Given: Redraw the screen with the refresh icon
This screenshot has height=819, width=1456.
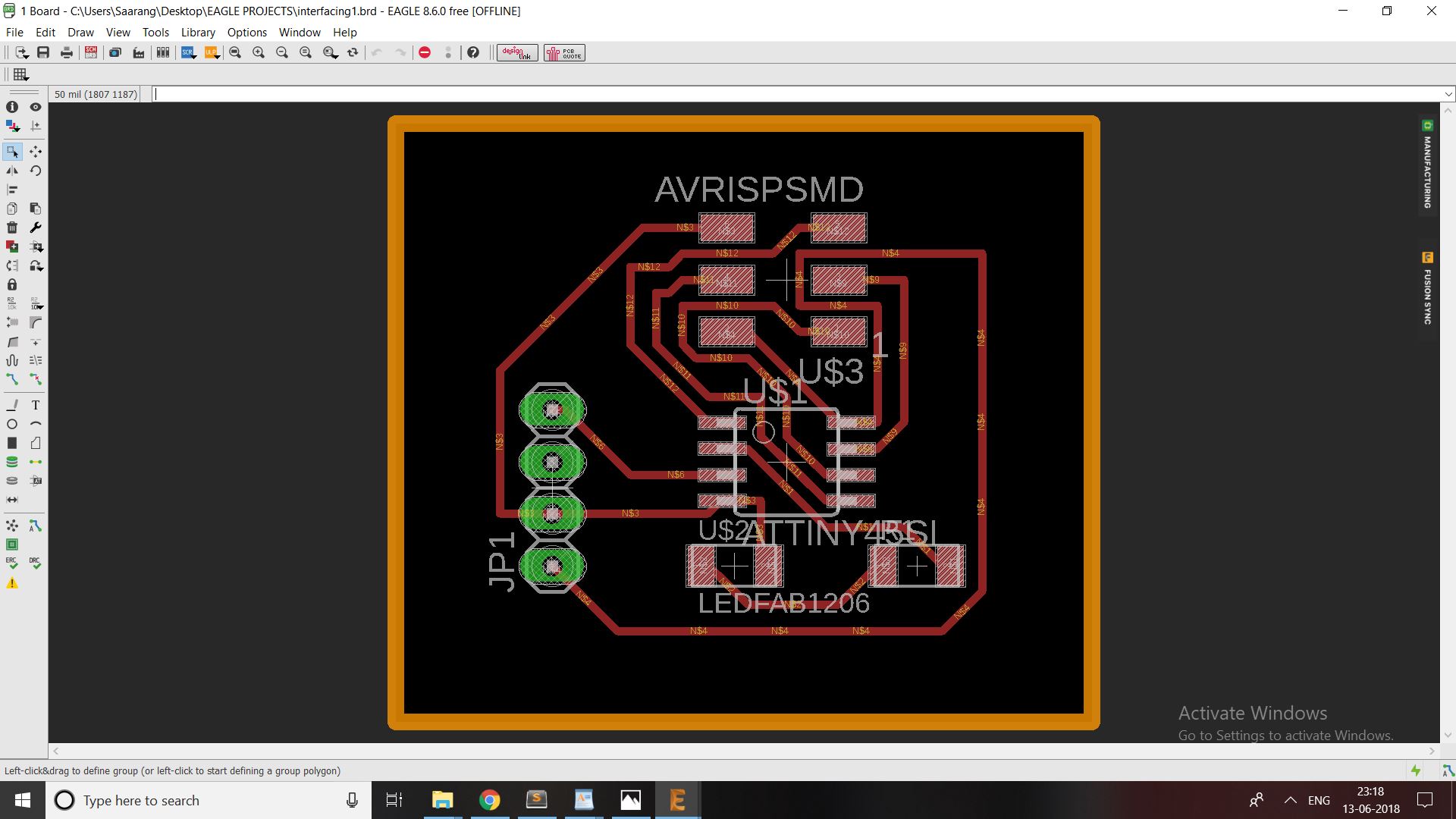Looking at the screenshot, I should (353, 52).
